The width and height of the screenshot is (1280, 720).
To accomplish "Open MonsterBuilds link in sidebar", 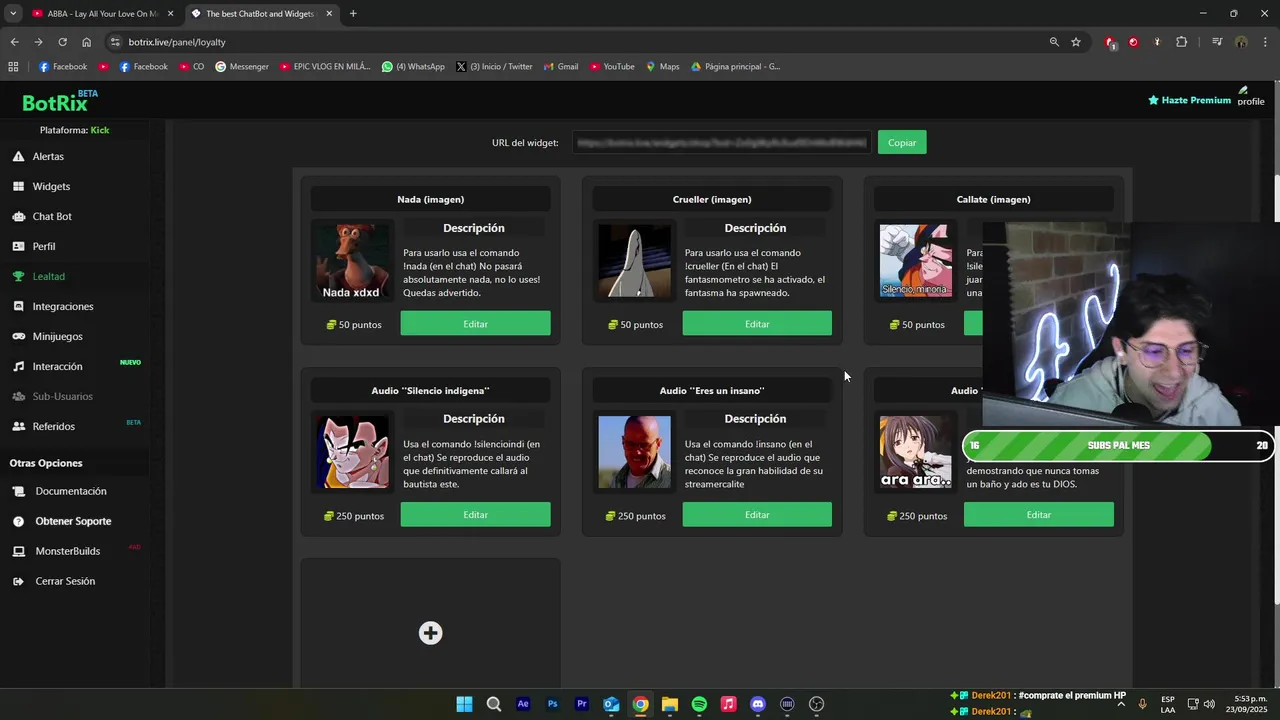I will click(x=67, y=551).
